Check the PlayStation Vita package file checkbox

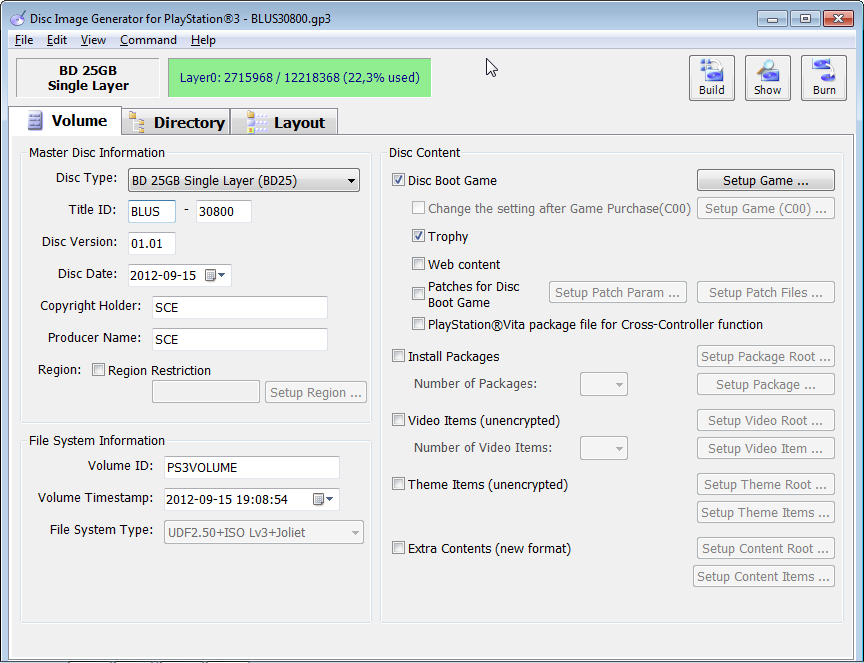pyautogui.click(x=418, y=324)
